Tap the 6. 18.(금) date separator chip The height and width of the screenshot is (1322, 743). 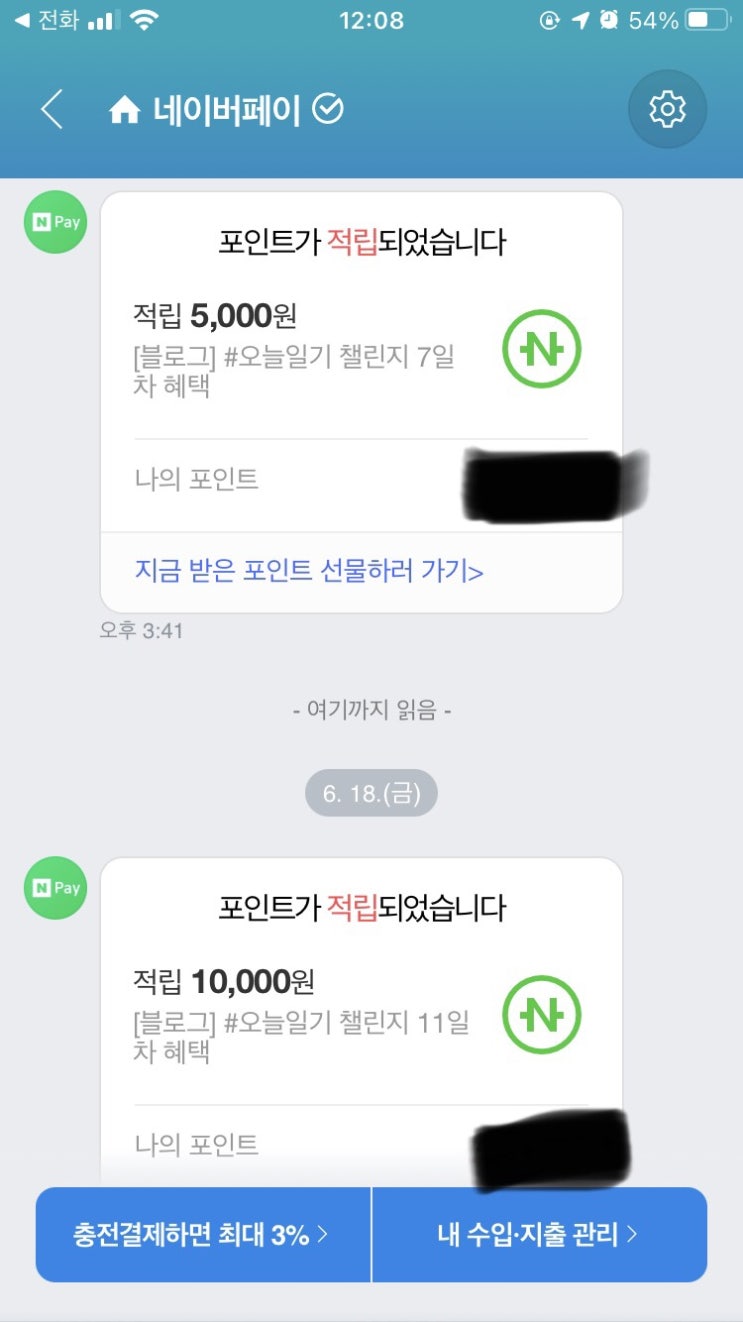[371, 794]
